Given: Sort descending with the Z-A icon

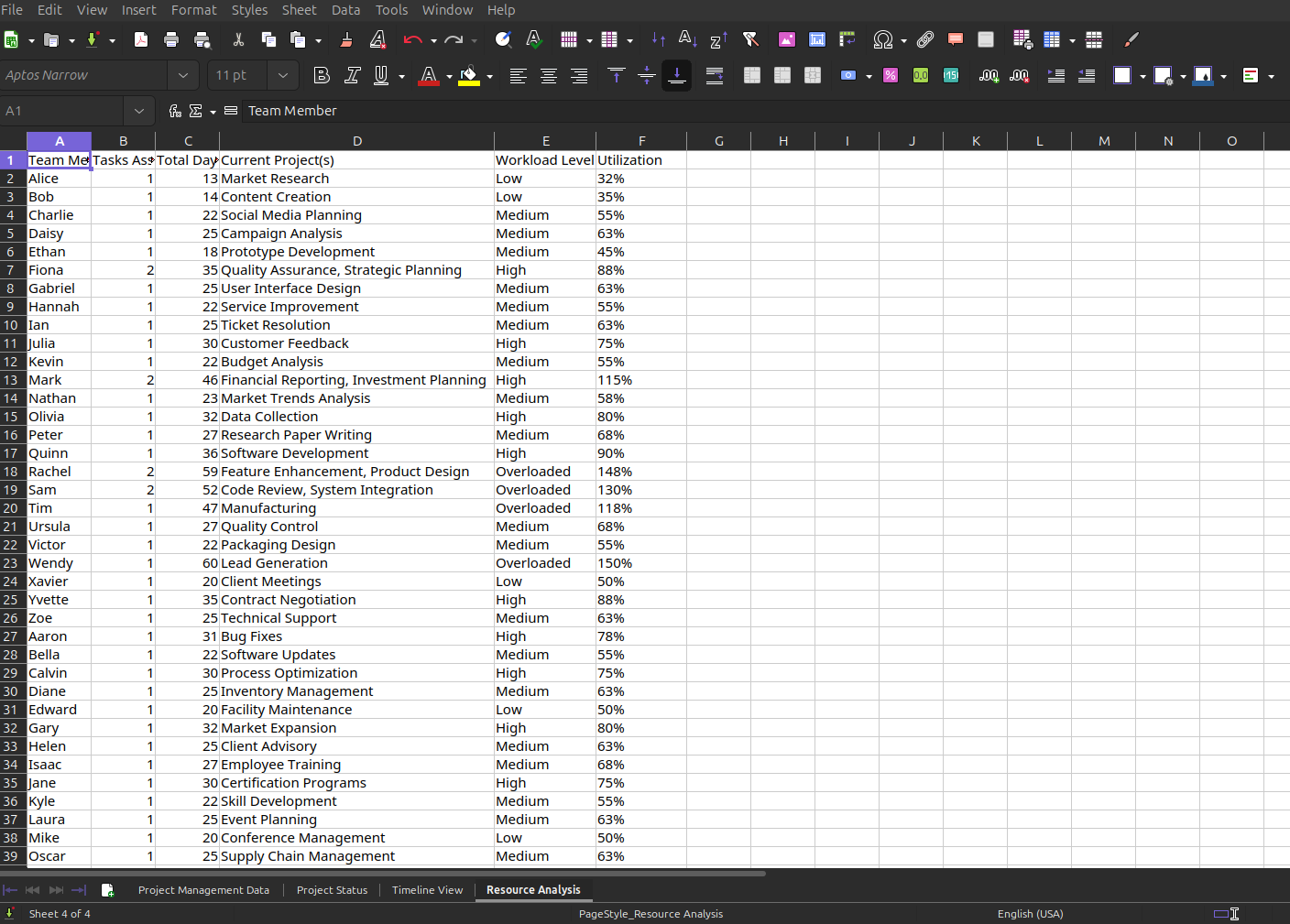Looking at the screenshot, I should click(719, 39).
